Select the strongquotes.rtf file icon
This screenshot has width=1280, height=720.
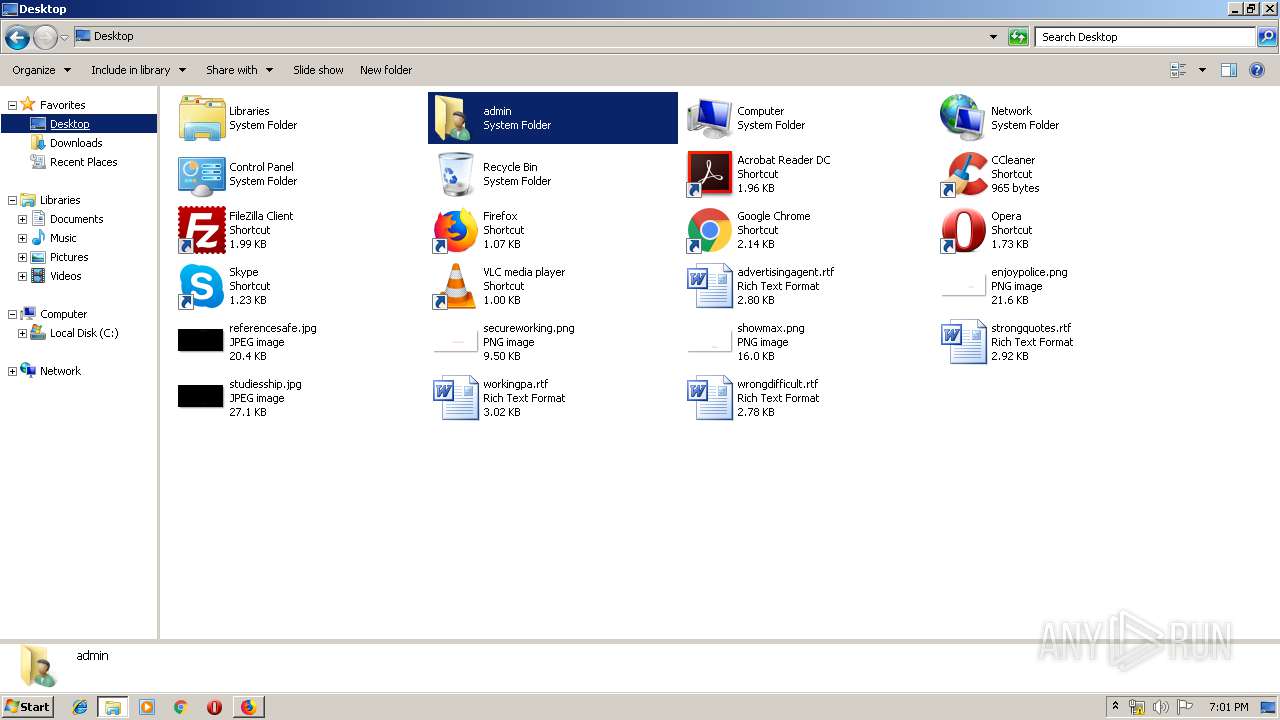click(x=964, y=342)
